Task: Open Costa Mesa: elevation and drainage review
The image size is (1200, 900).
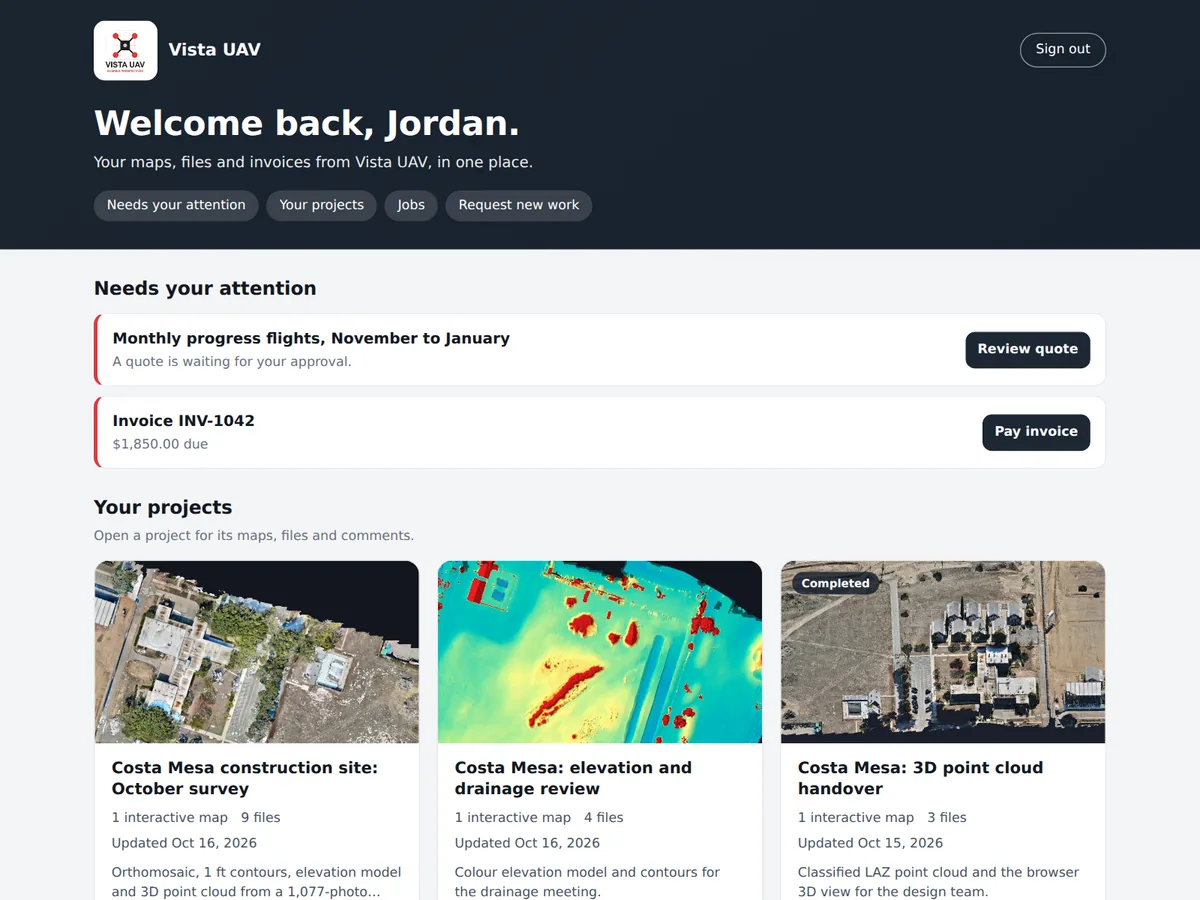Action: click(573, 778)
